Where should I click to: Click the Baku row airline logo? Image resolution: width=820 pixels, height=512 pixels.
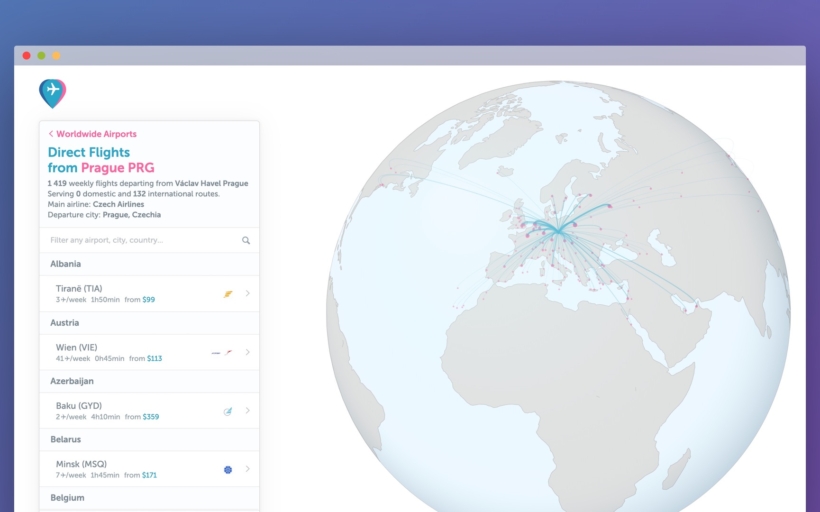[228, 411]
